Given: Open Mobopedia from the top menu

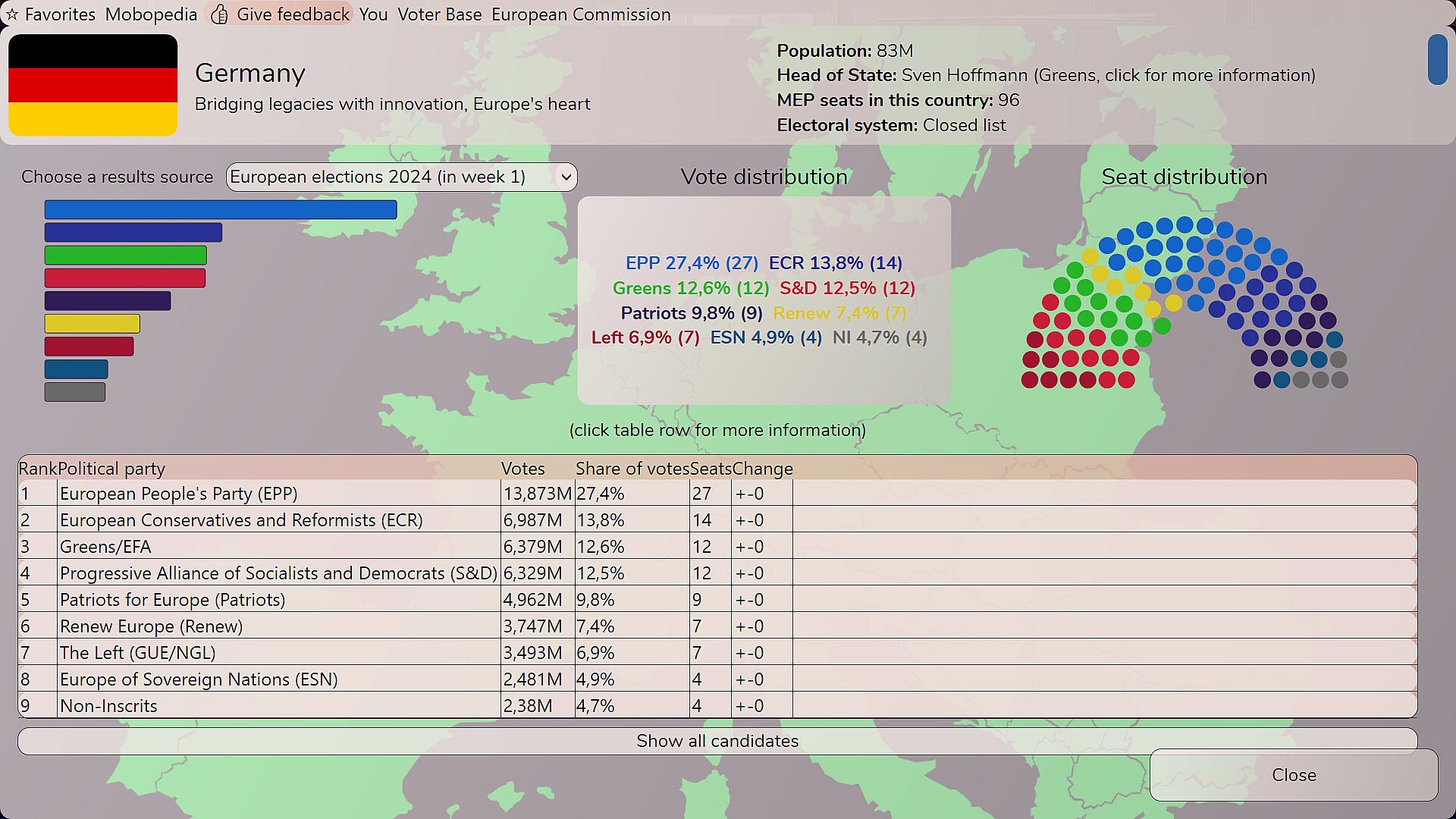Looking at the screenshot, I should click(x=151, y=14).
